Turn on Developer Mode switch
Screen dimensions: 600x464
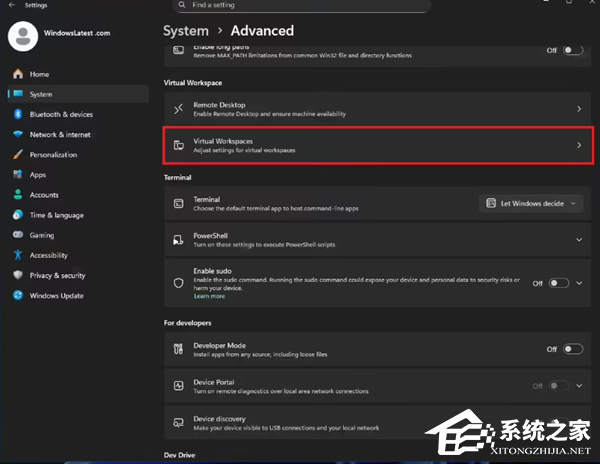[x=573, y=349]
